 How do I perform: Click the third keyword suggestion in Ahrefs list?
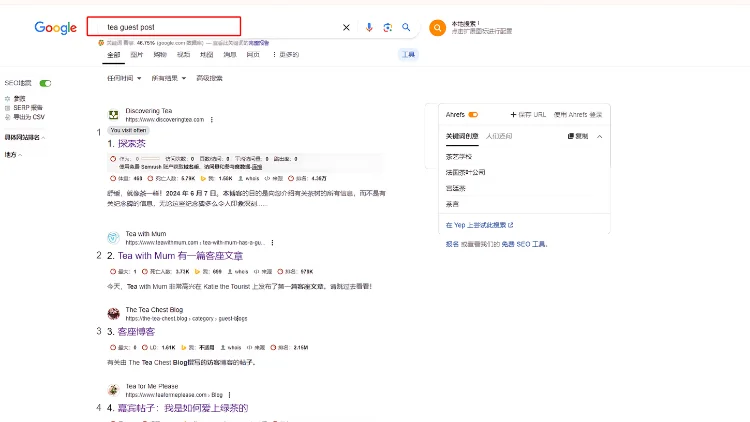[x=455, y=188]
